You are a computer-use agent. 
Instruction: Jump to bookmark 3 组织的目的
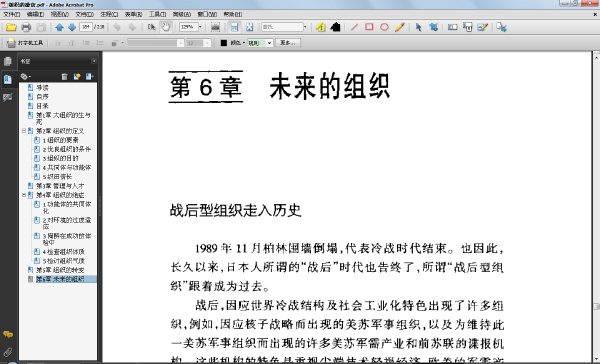(x=60, y=158)
